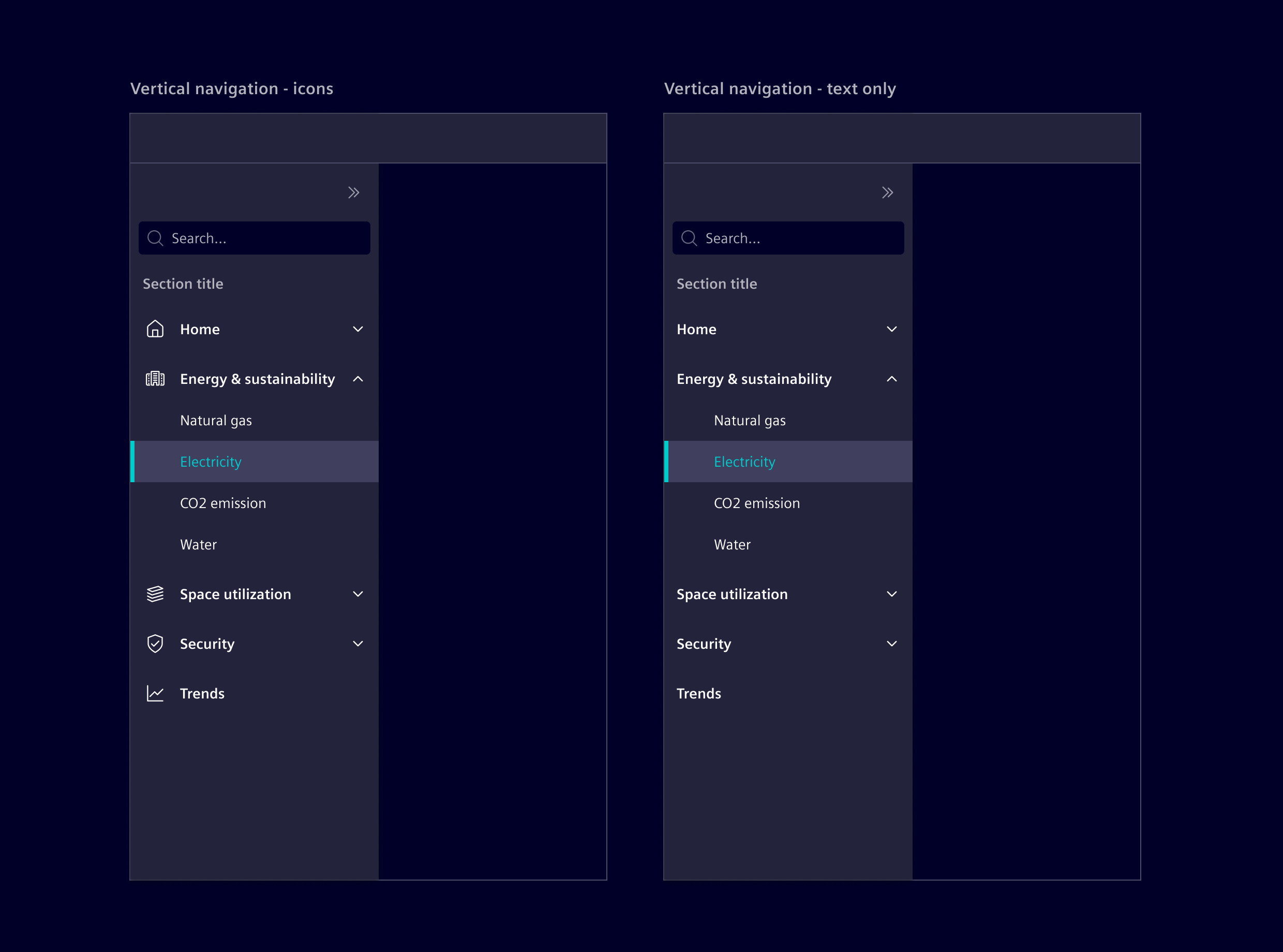Image resolution: width=1283 pixels, height=952 pixels.
Task: Click inside the Search field
Action: tap(253, 237)
